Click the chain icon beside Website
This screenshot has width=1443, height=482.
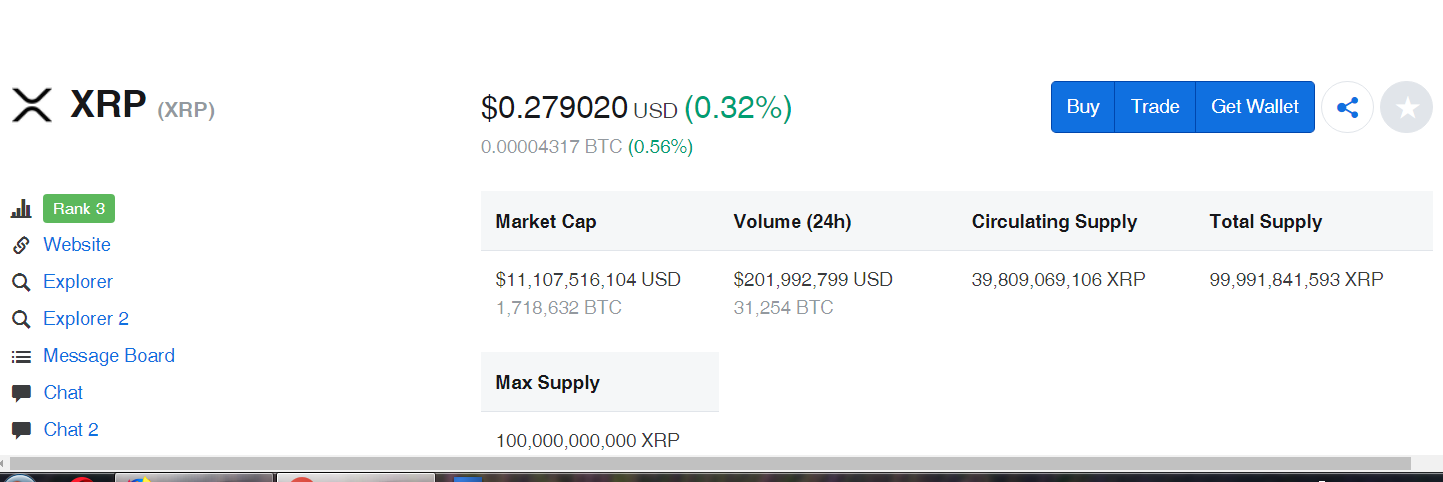(x=21, y=245)
